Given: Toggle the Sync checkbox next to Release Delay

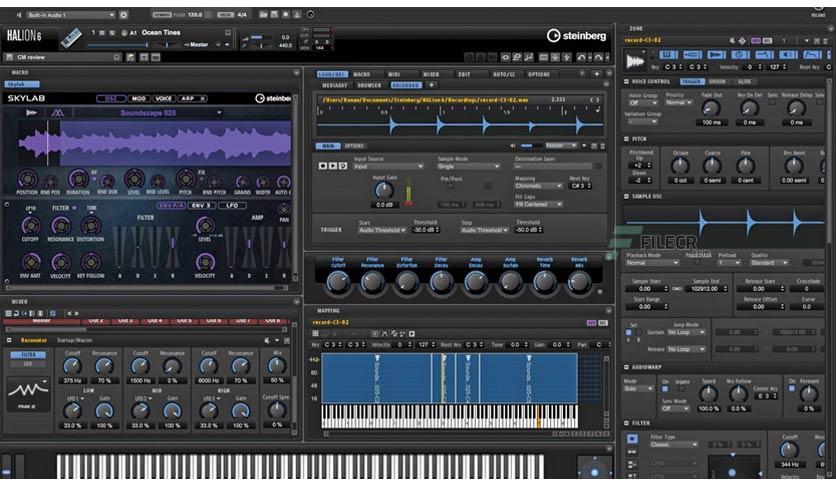Looking at the screenshot, I should point(819,102).
